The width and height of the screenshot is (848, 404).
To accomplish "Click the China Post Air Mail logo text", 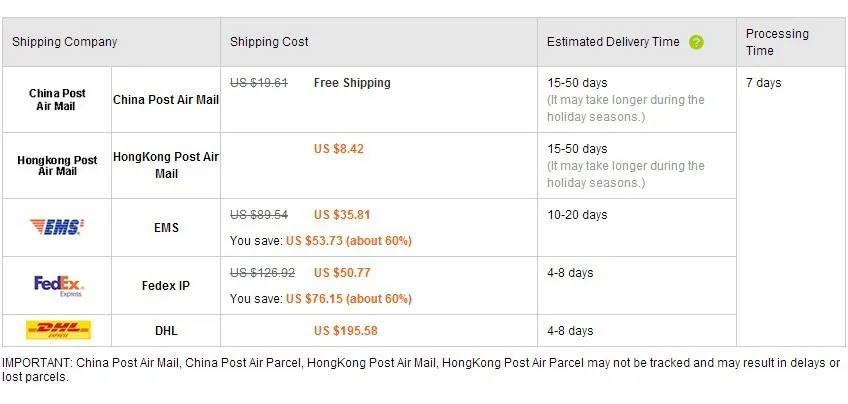I will [57, 100].
